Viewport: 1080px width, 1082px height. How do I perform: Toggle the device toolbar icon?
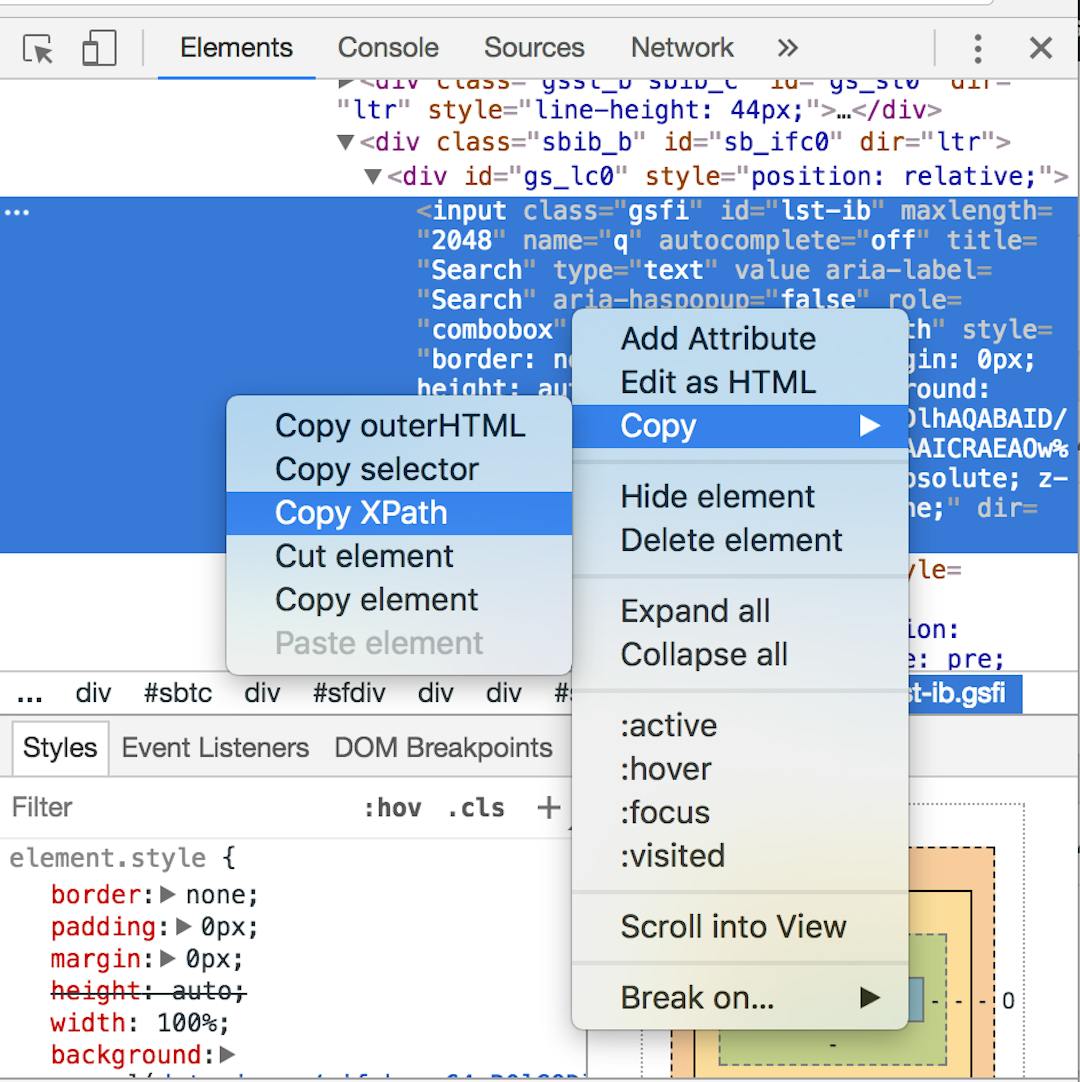pos(97,47)
